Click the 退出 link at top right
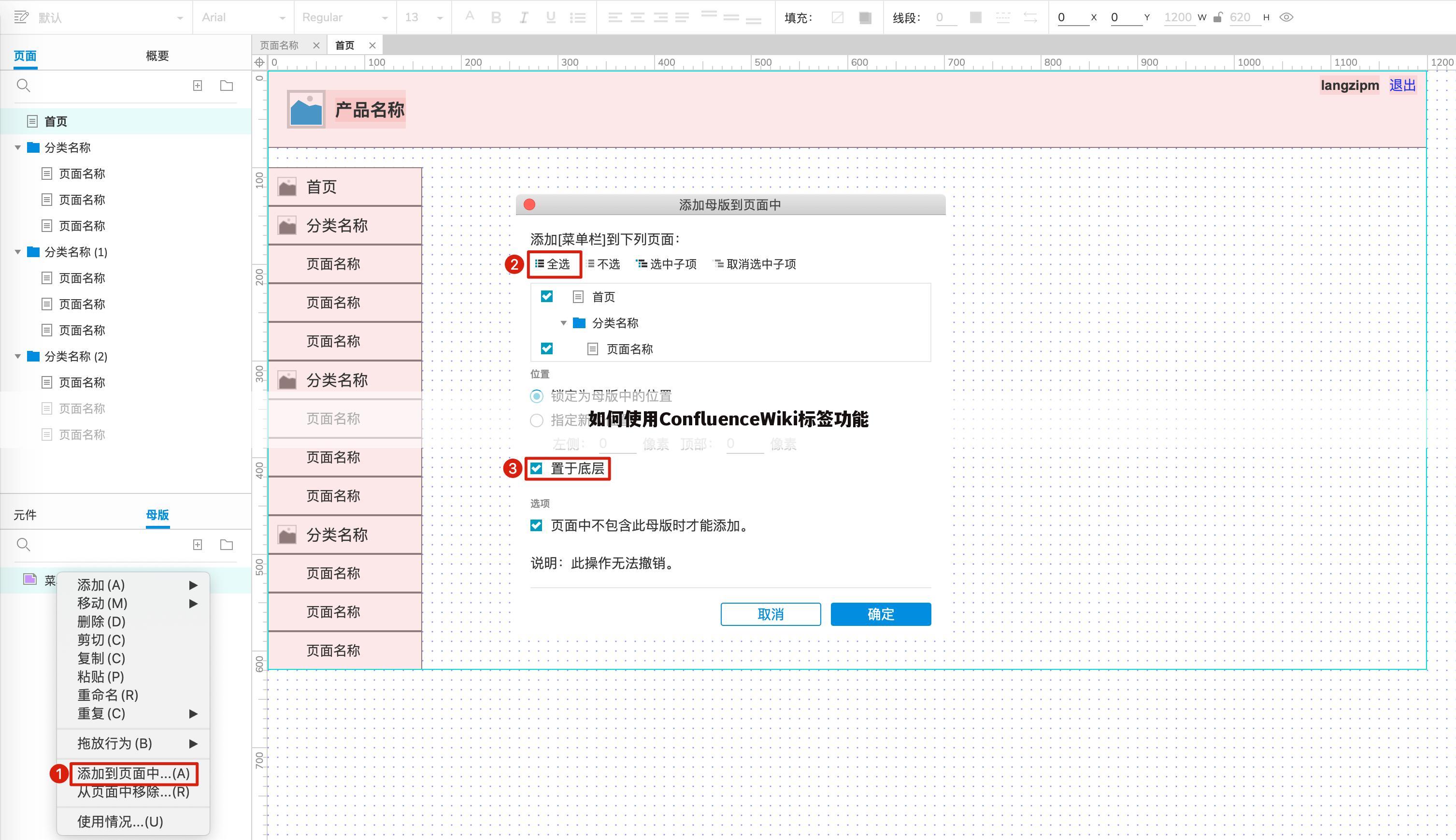 click(x=1402, y=85)
